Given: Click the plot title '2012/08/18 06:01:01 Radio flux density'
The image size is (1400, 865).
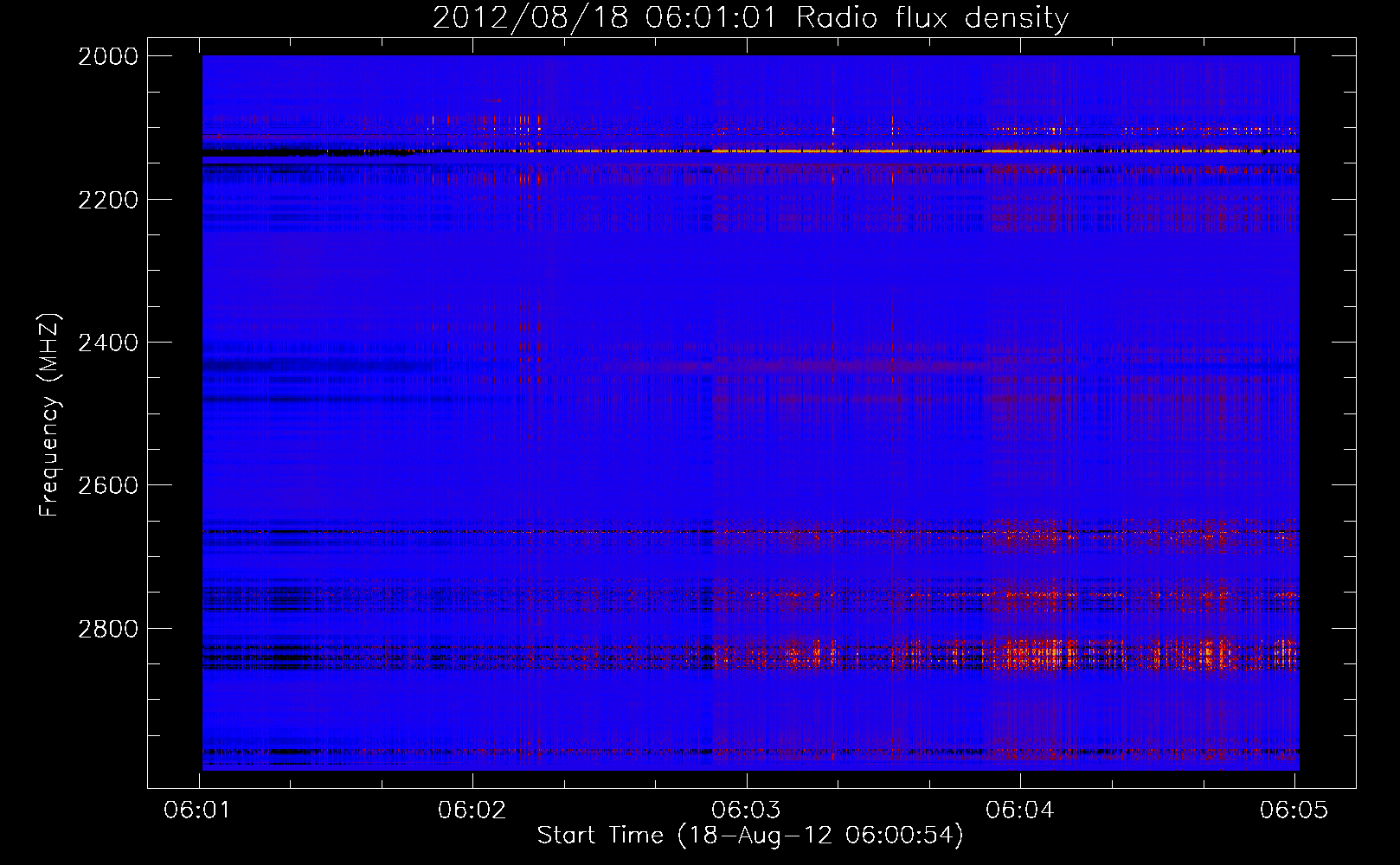Looking at the screenshot, I should pyautogui.click(x=750, y=18).
